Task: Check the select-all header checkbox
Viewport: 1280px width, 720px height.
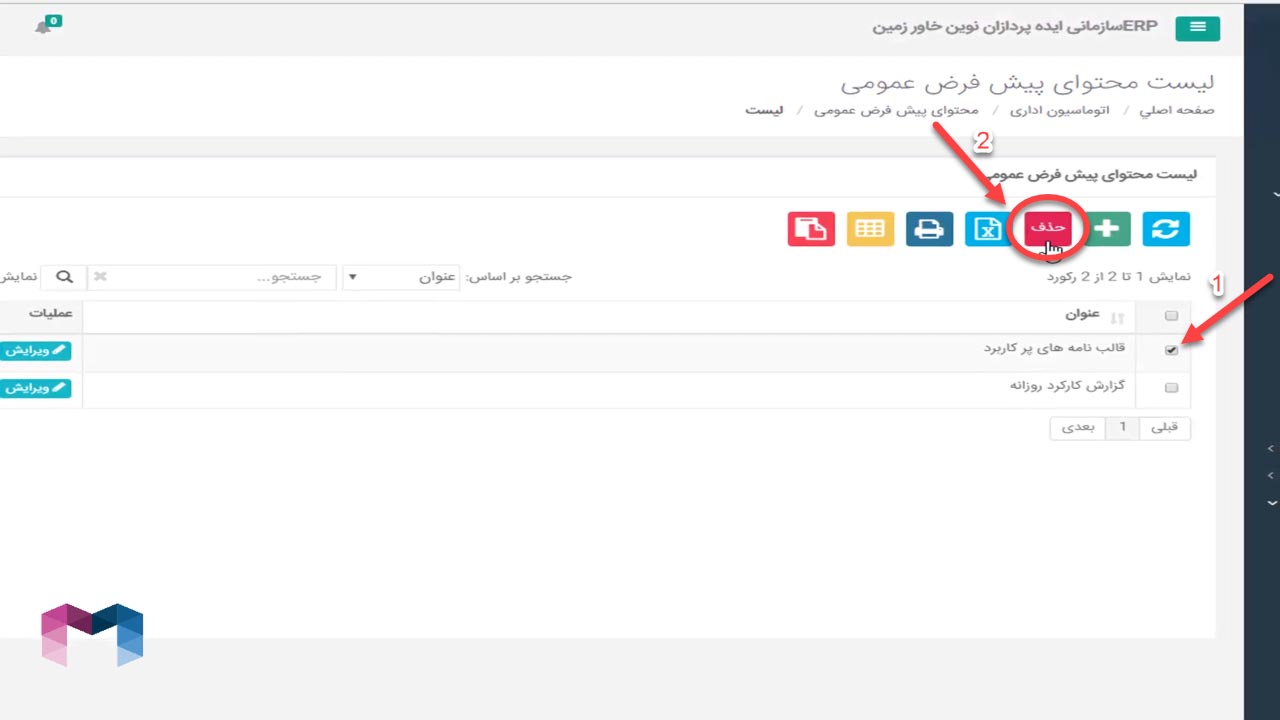Action: point(1172,316)
